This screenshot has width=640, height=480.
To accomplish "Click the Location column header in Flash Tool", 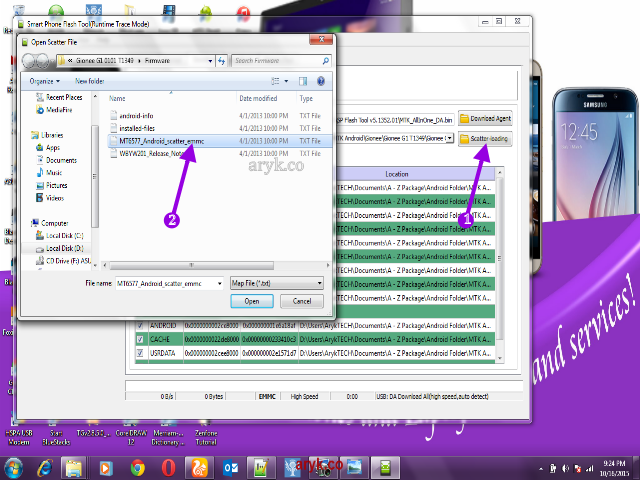I will [x=397, y=174].
